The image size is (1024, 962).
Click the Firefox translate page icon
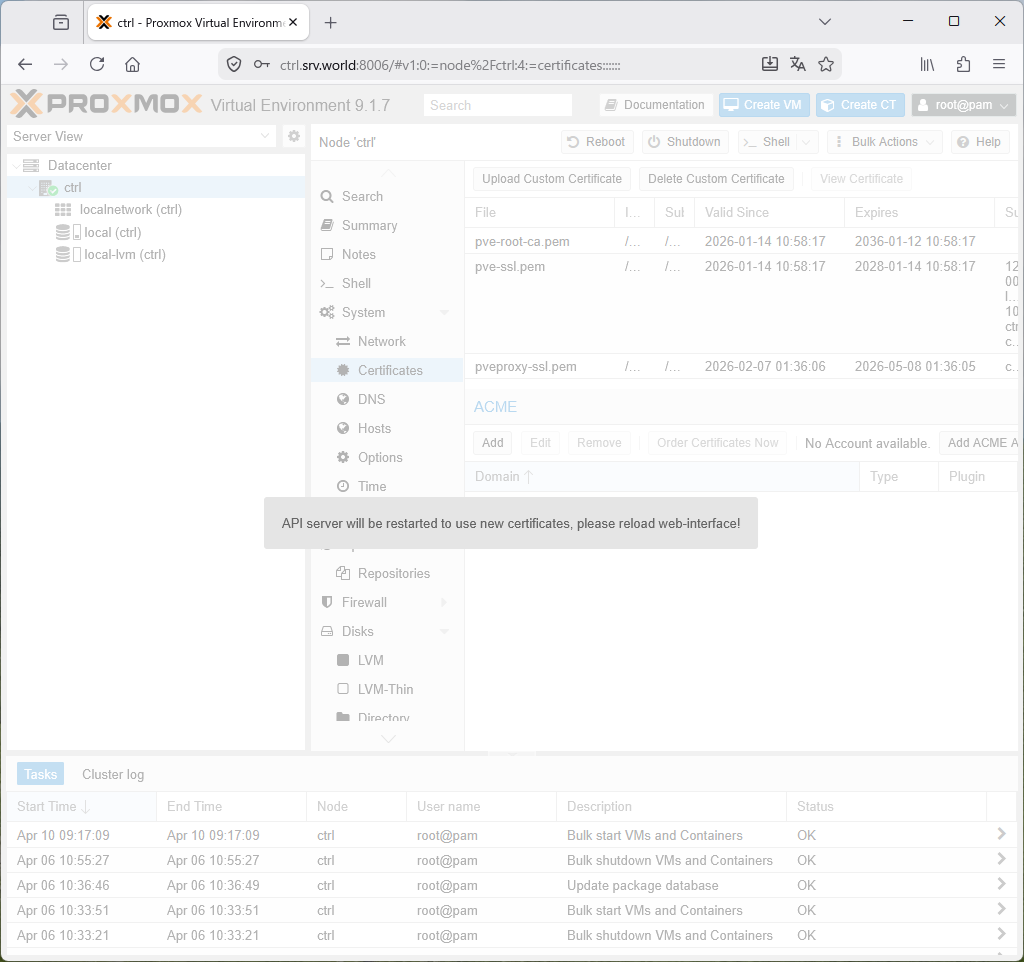click(797, 64)
